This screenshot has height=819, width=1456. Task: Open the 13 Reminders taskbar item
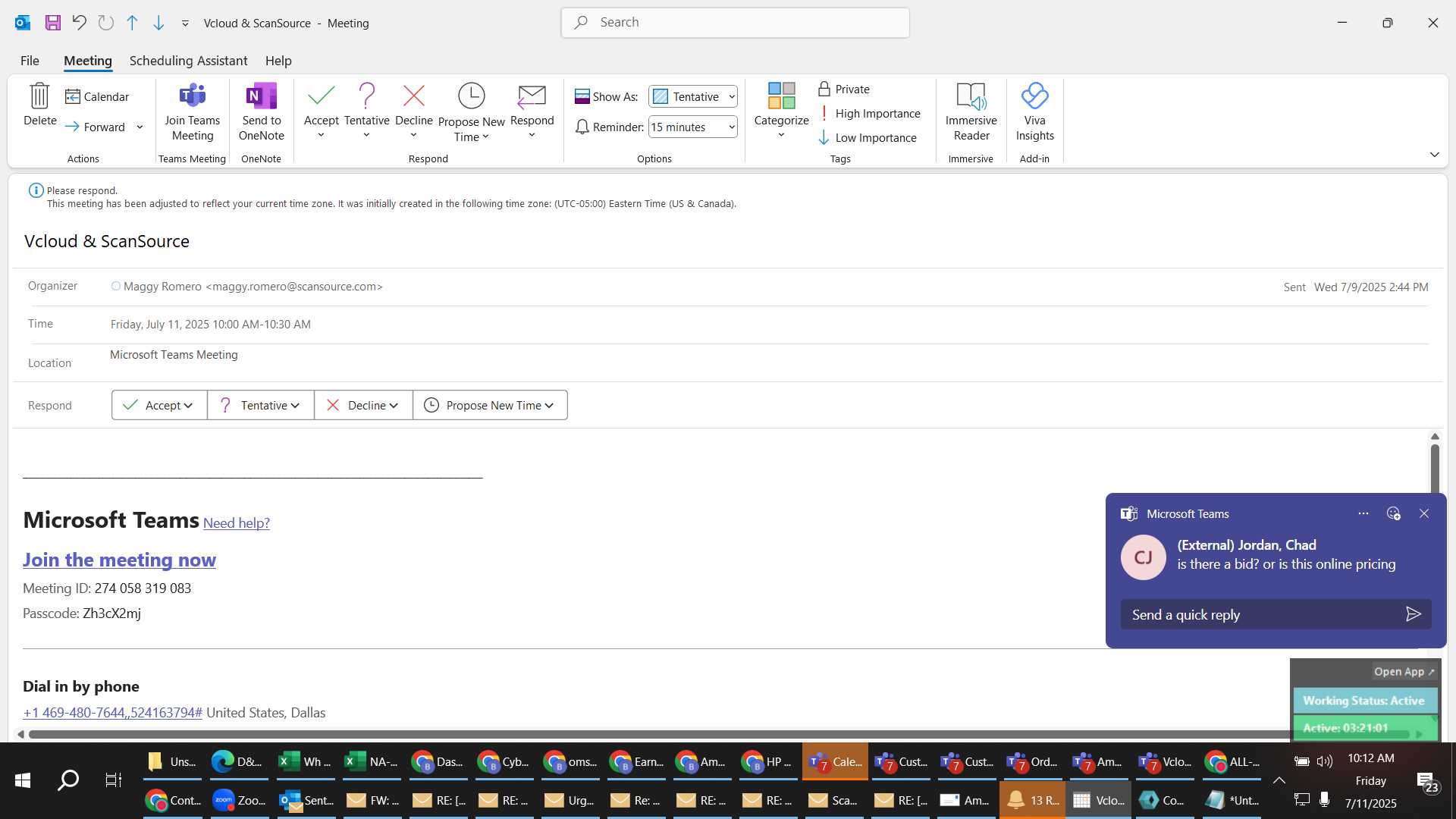coord(1032,800)
